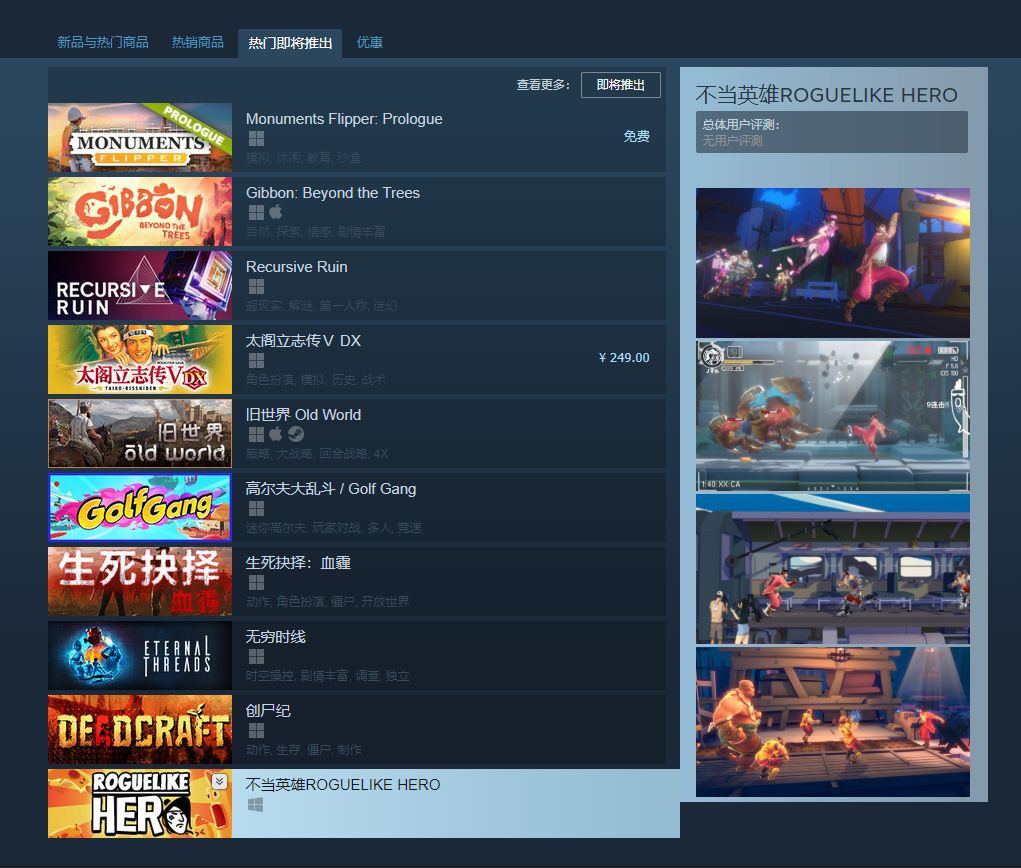Viewport: 1021px width, 868px height.
Task: Open 不当英雄ROGUELIKE HERO title in list
Action: click(343, 785)
